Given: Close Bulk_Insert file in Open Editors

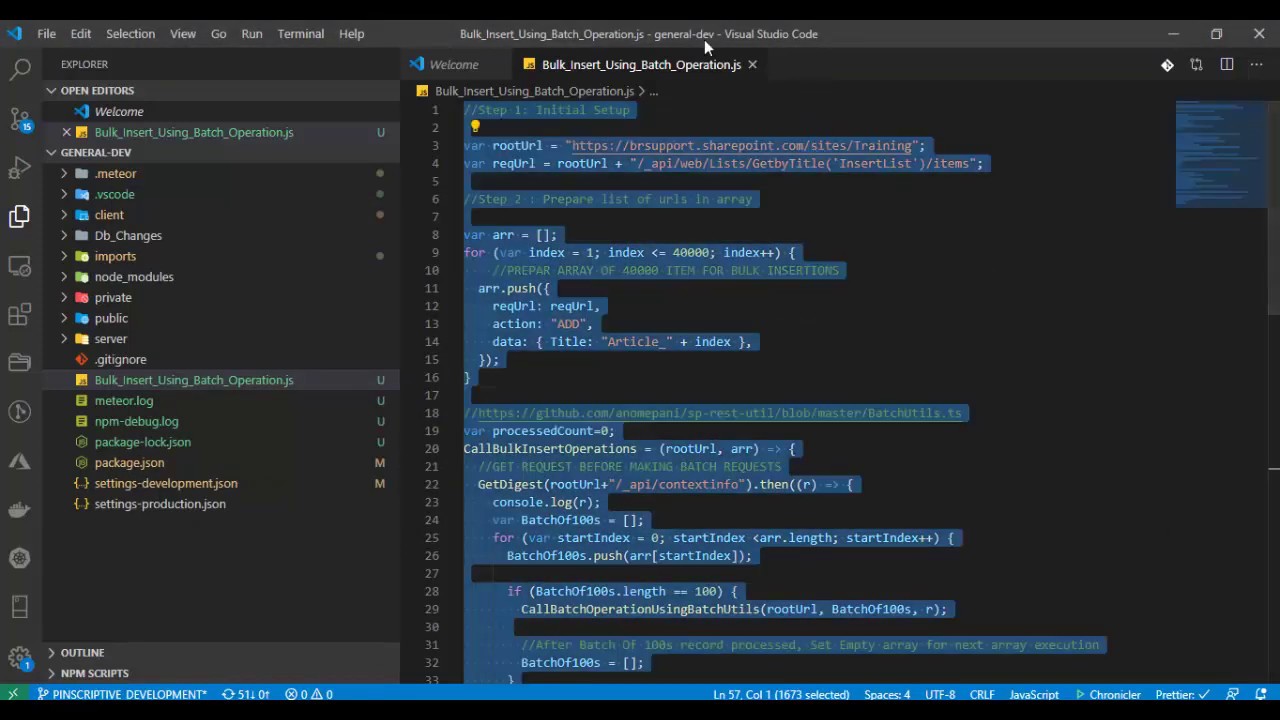Looking at the screenshot, I should coord(67,132).
